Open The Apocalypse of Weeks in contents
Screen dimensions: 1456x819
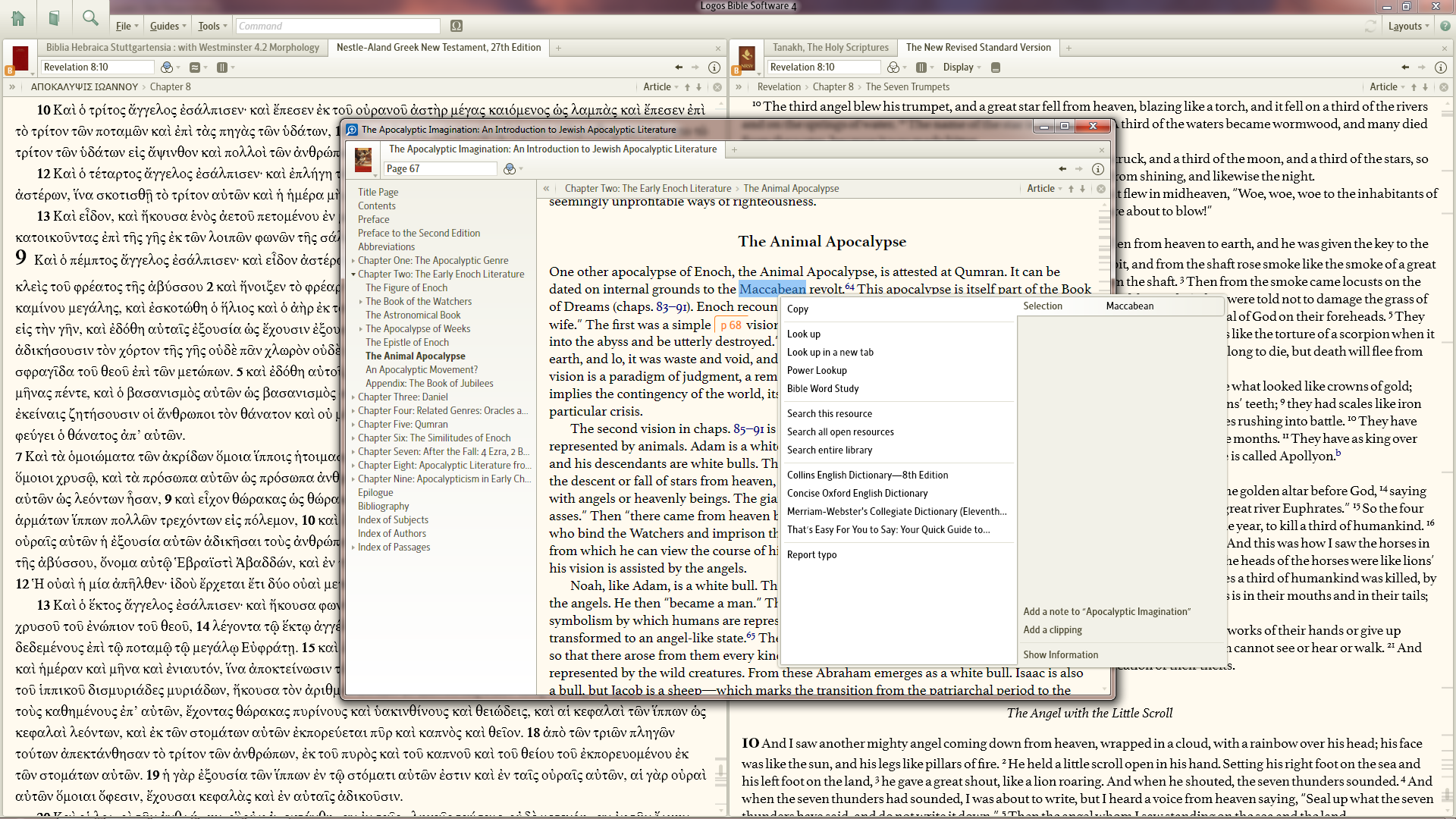coord(418,329)
